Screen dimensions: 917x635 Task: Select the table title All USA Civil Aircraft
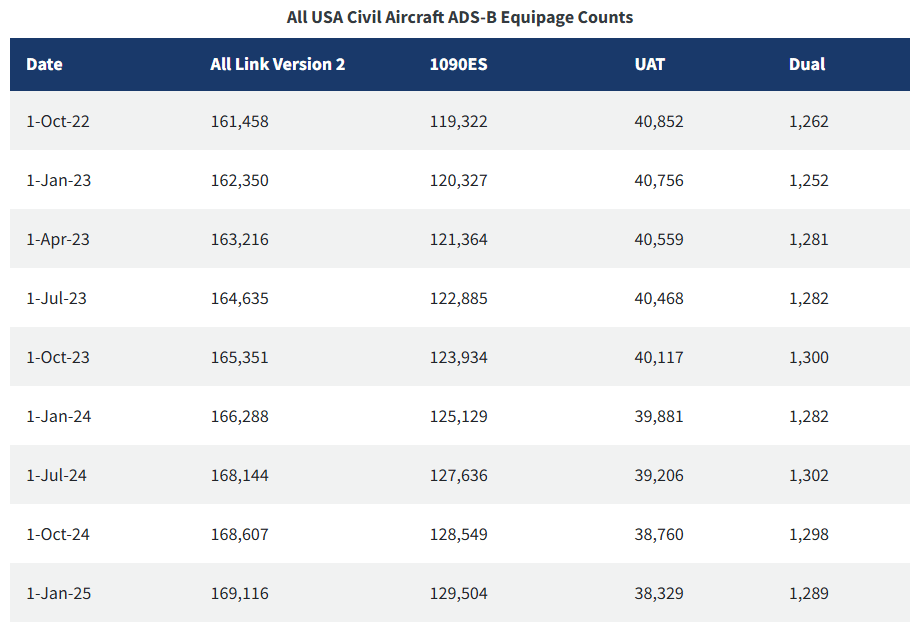tap(366, 18)
